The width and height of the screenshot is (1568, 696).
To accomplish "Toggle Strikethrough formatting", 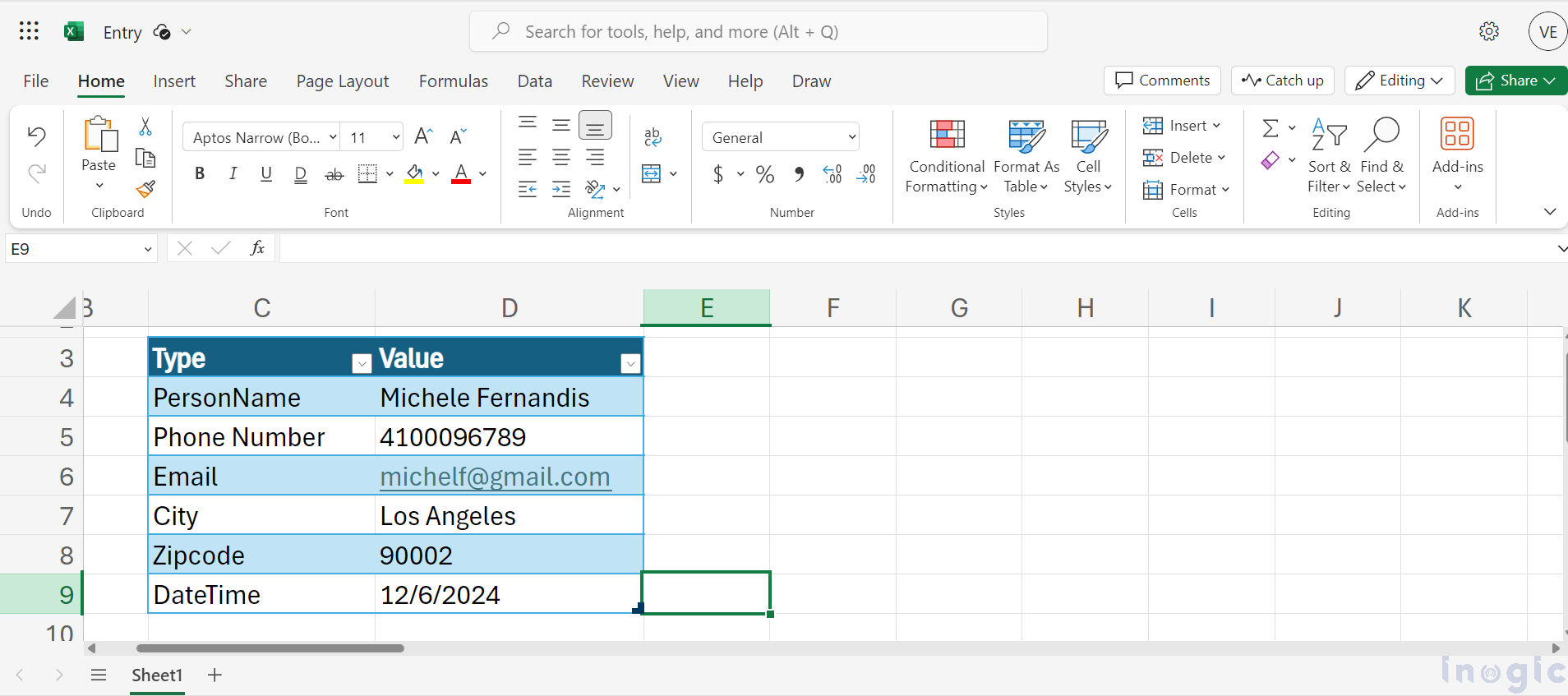I will [334, 174].
